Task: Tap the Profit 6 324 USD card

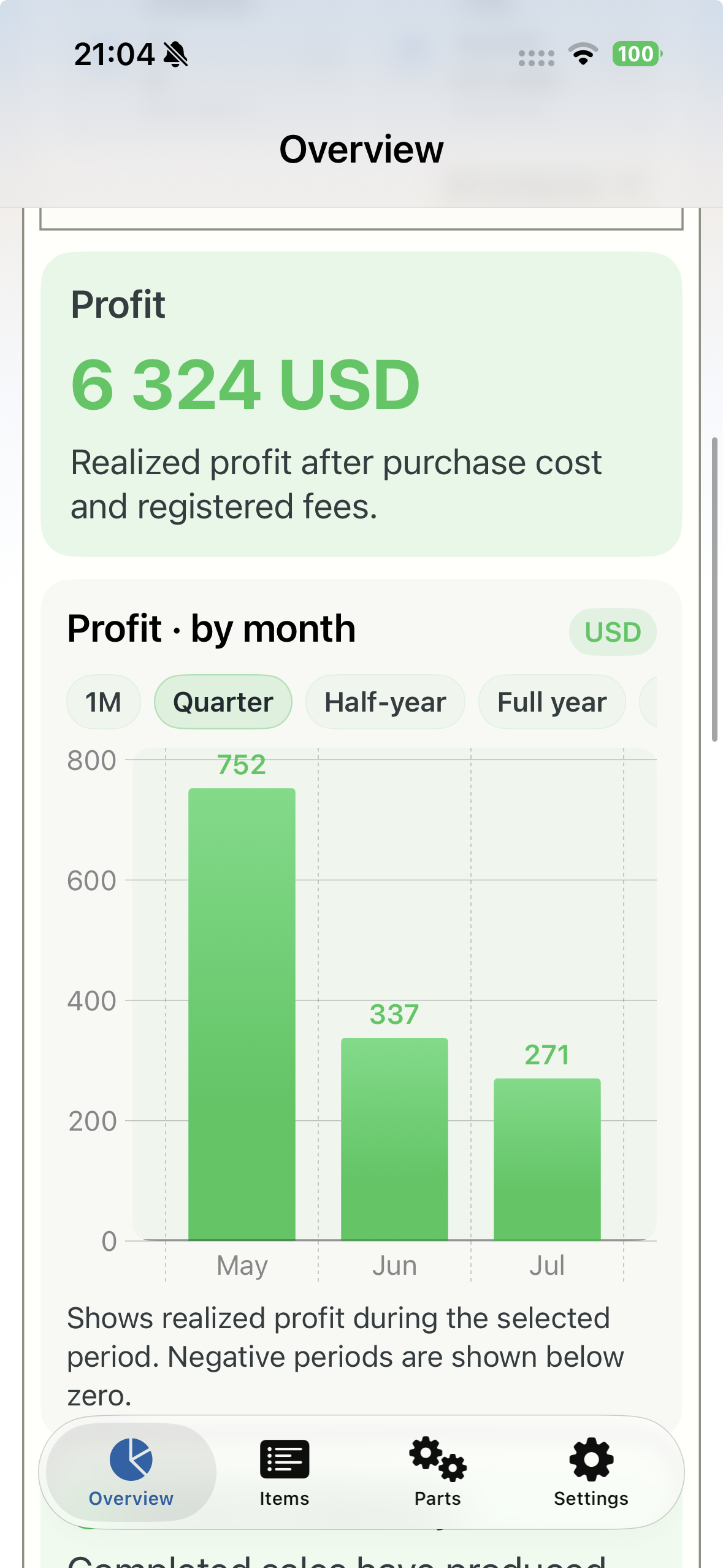Action: (361, 404)
